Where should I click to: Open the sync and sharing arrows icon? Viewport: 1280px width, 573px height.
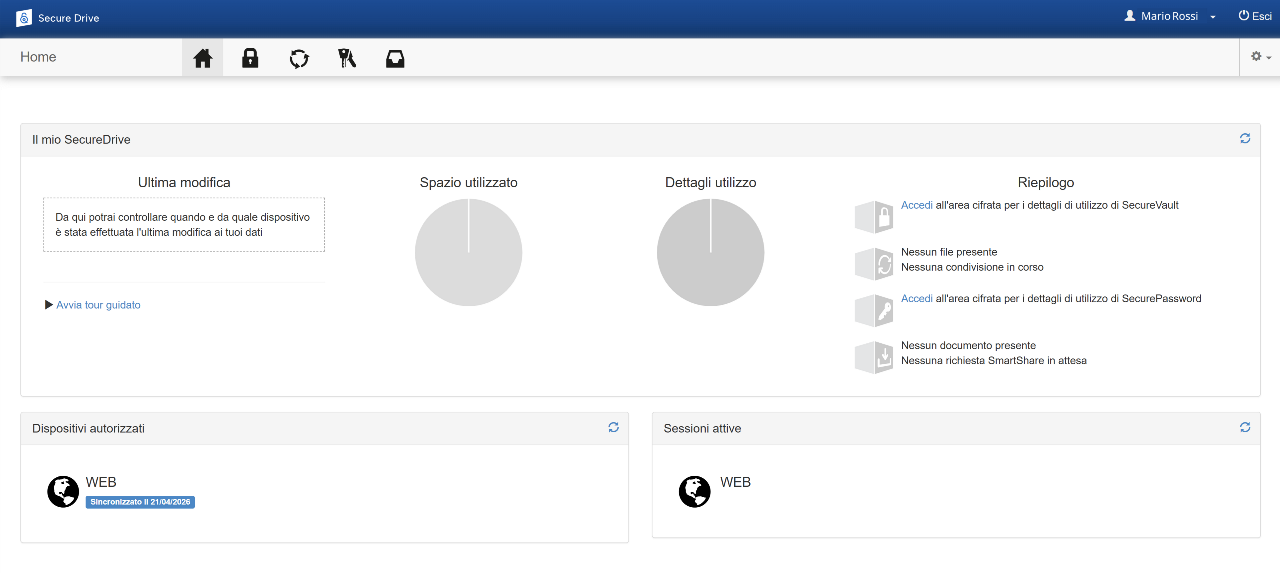pyautogui.click(x=299, y=58)
